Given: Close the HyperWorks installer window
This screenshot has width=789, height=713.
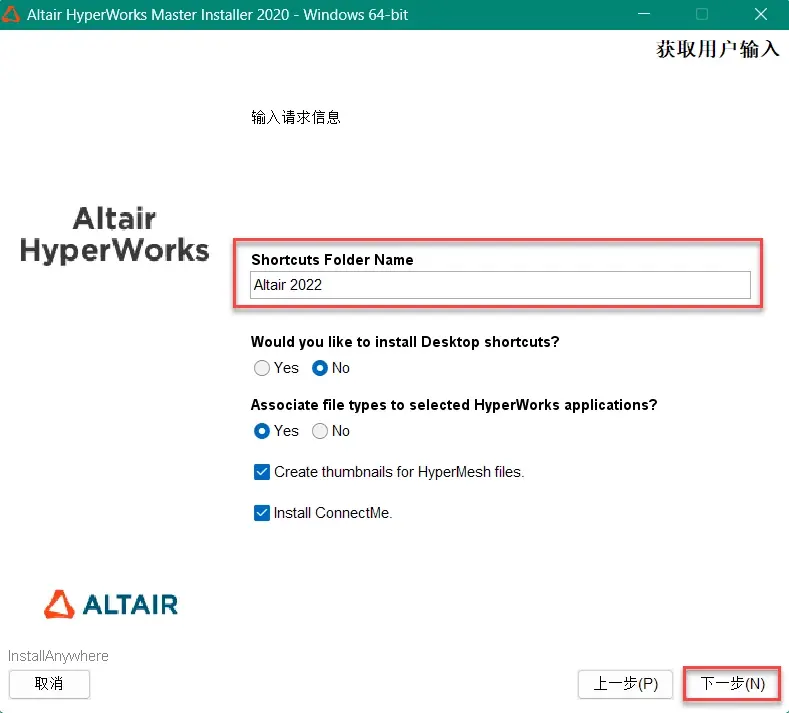Looking at the screenshot, I should tap(761, 14).
